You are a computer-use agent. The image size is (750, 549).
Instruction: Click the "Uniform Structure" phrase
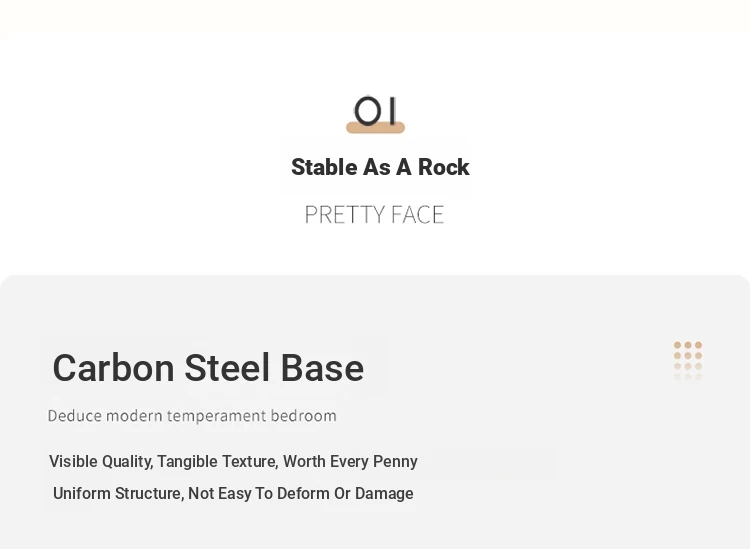pyautogui.click(x=117, y=494)
